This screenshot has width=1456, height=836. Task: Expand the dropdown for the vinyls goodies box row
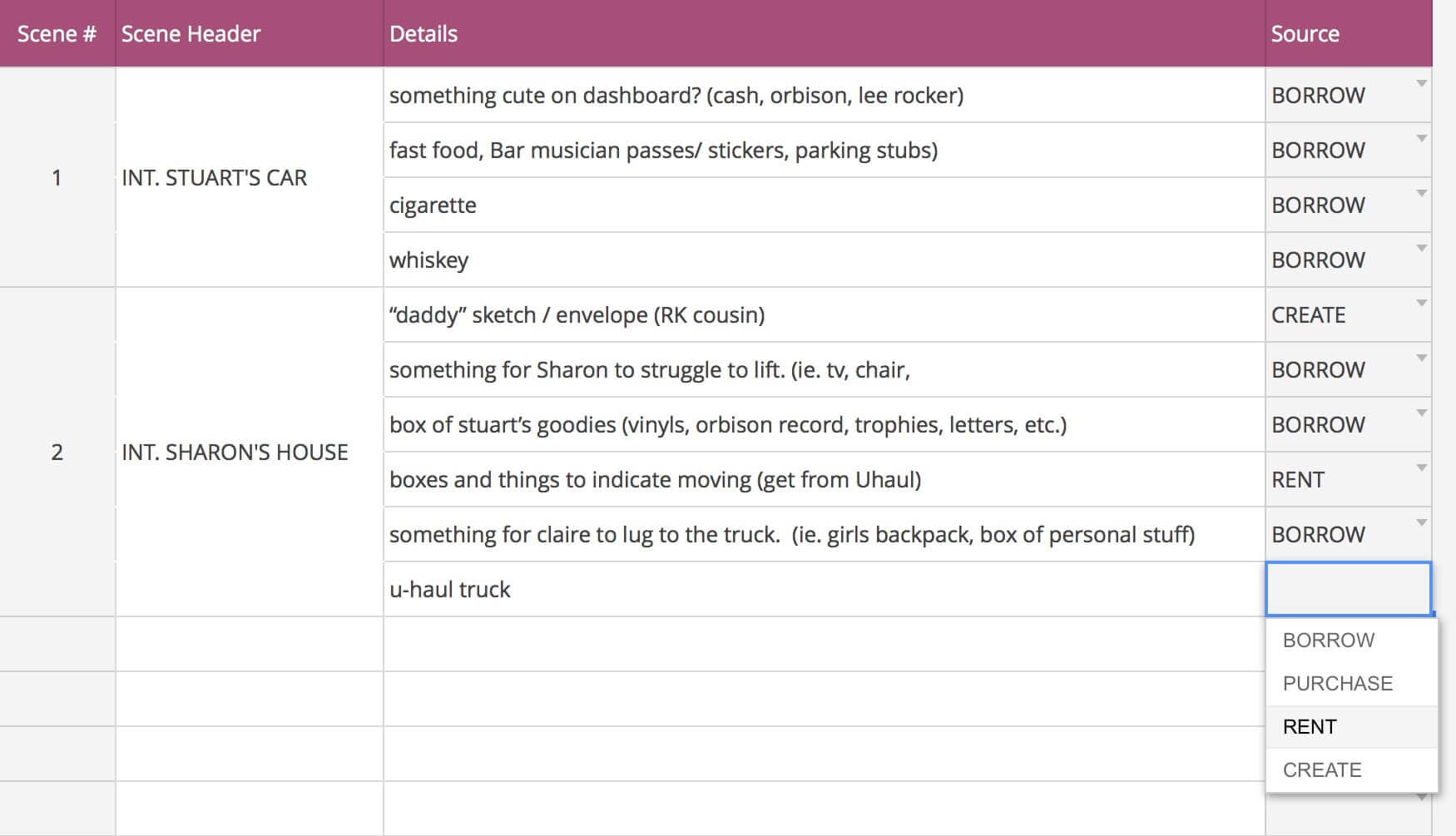tap(1420, 413)
